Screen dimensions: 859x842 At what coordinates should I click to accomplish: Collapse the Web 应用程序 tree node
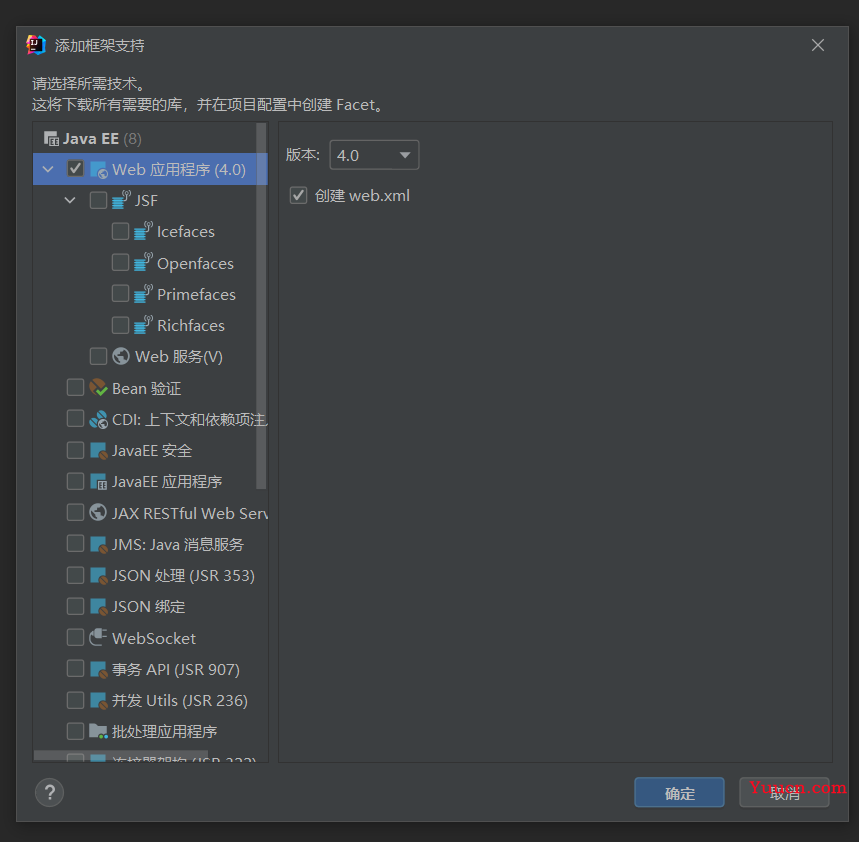tap(48, 169)
